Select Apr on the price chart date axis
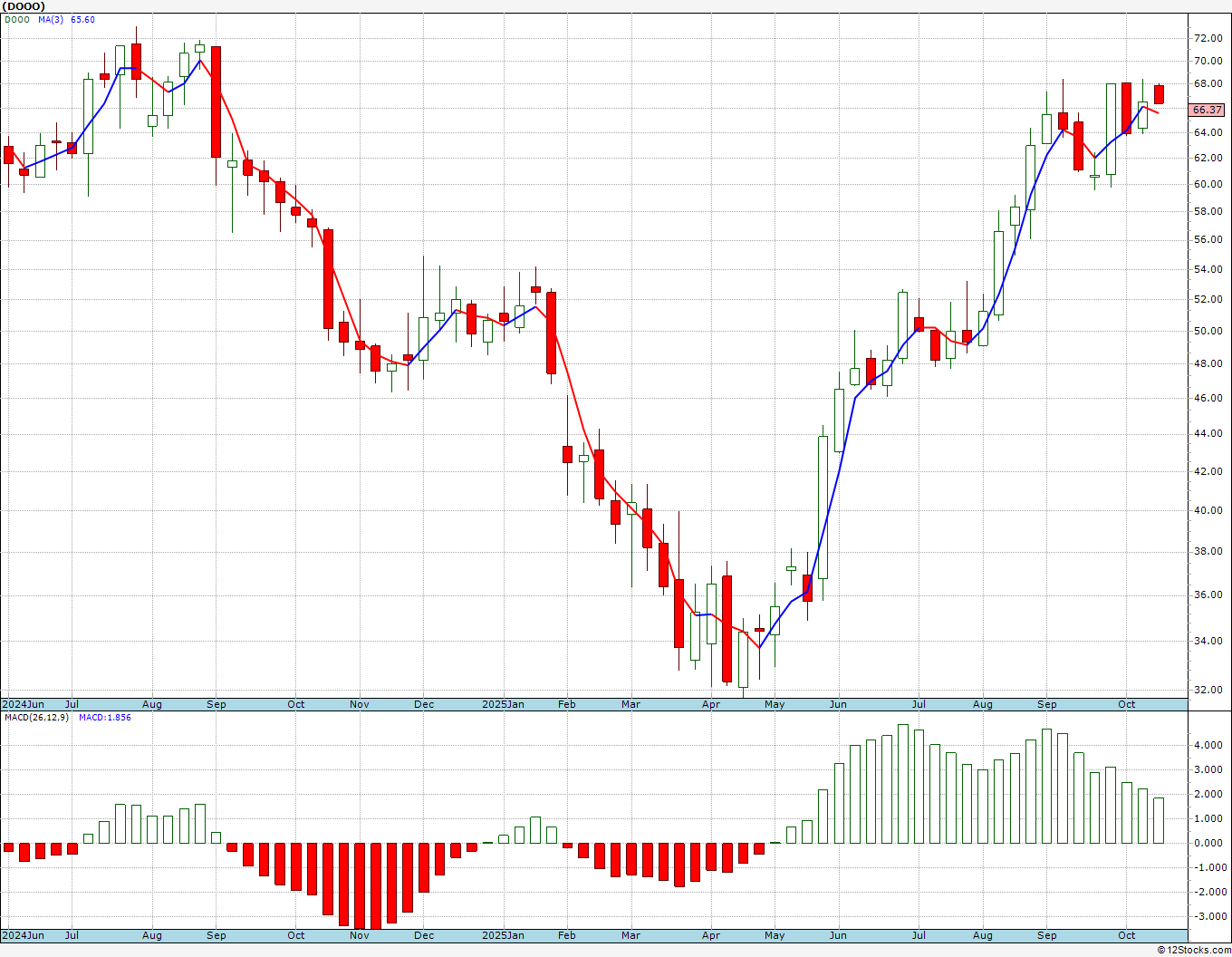This screenshot has width=1232, height=957. [x=711, y=704]
